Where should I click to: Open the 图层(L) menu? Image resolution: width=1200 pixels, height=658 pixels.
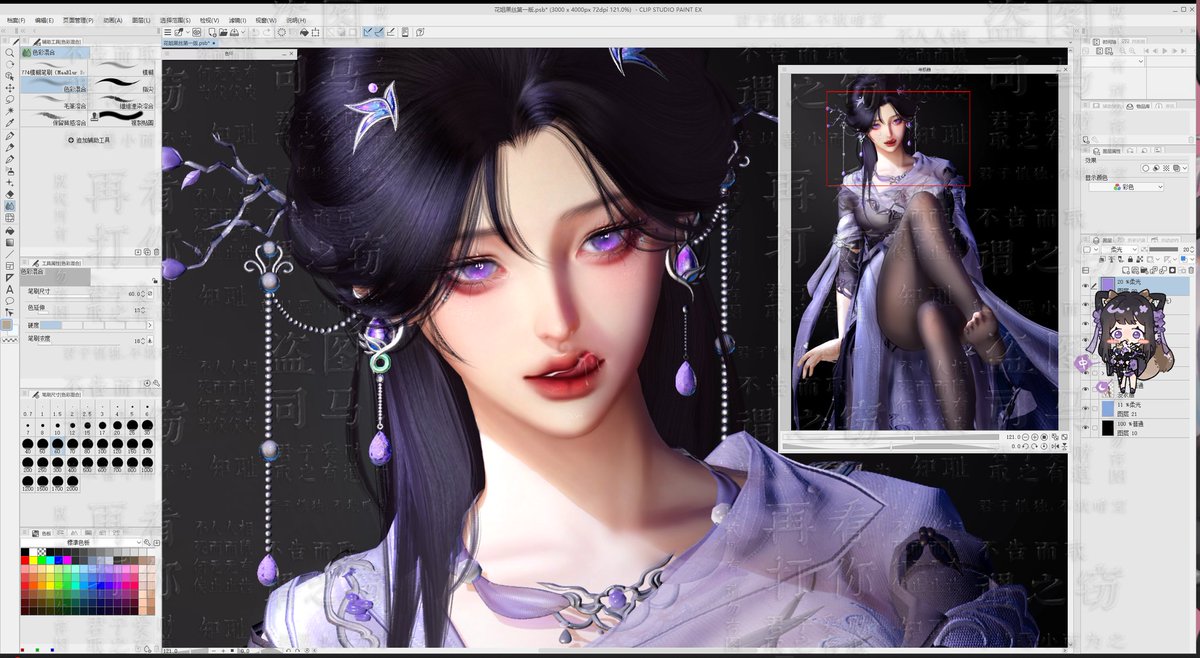click(141, 20)
